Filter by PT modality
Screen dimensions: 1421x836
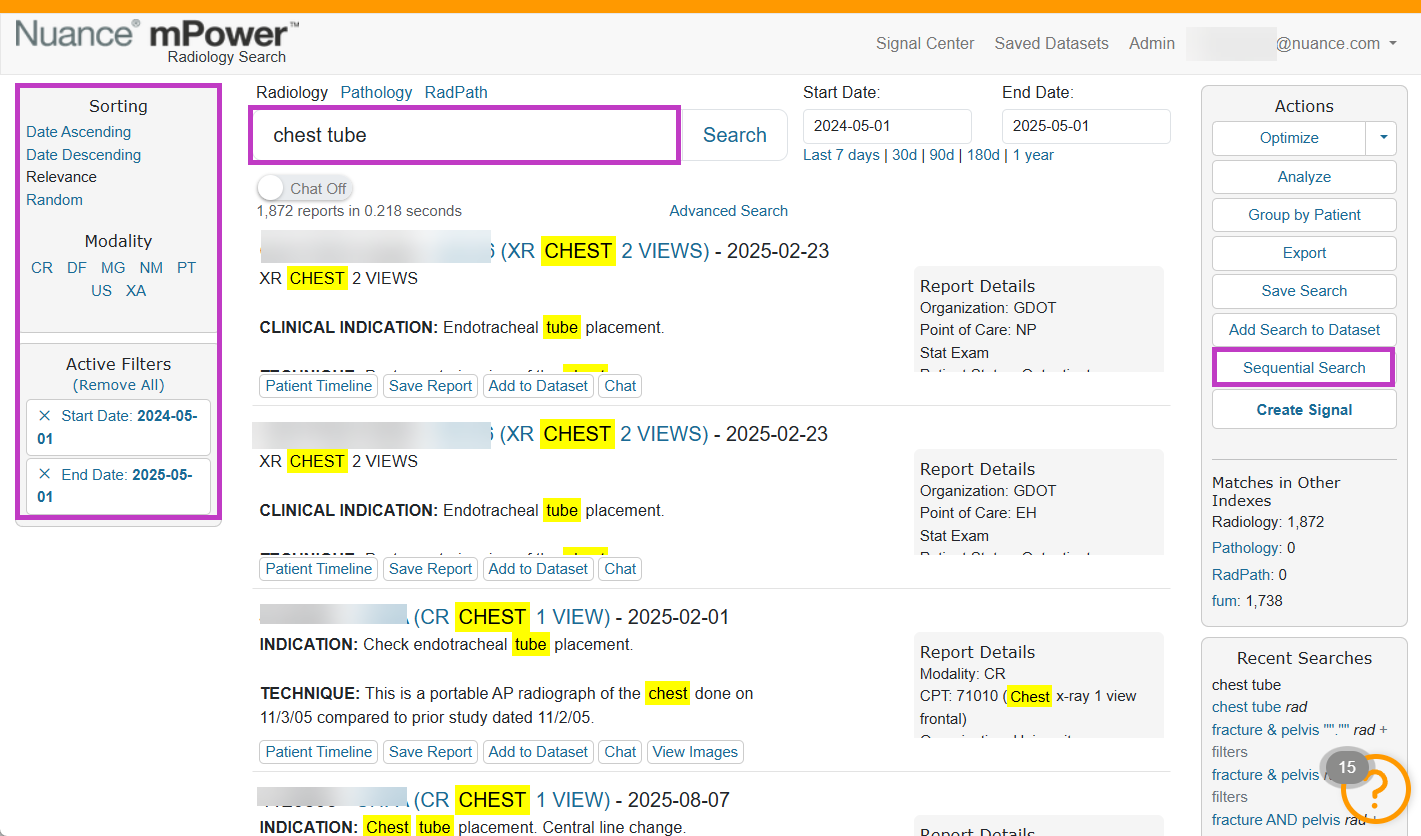point(186,268)
